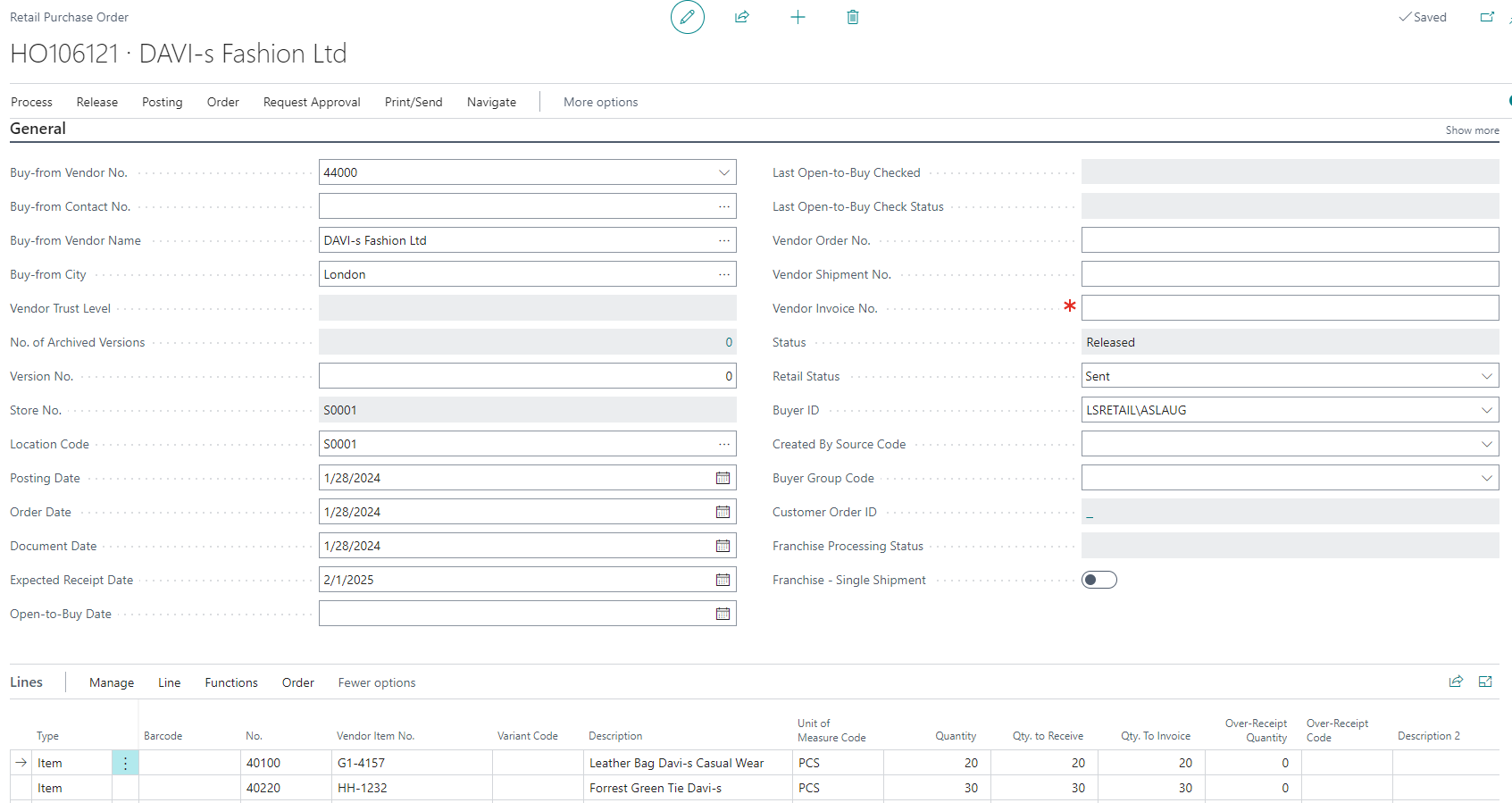Open the Posting Date calendar picker
Screen dimensions: 1512x803
click(x=723, y=478)
